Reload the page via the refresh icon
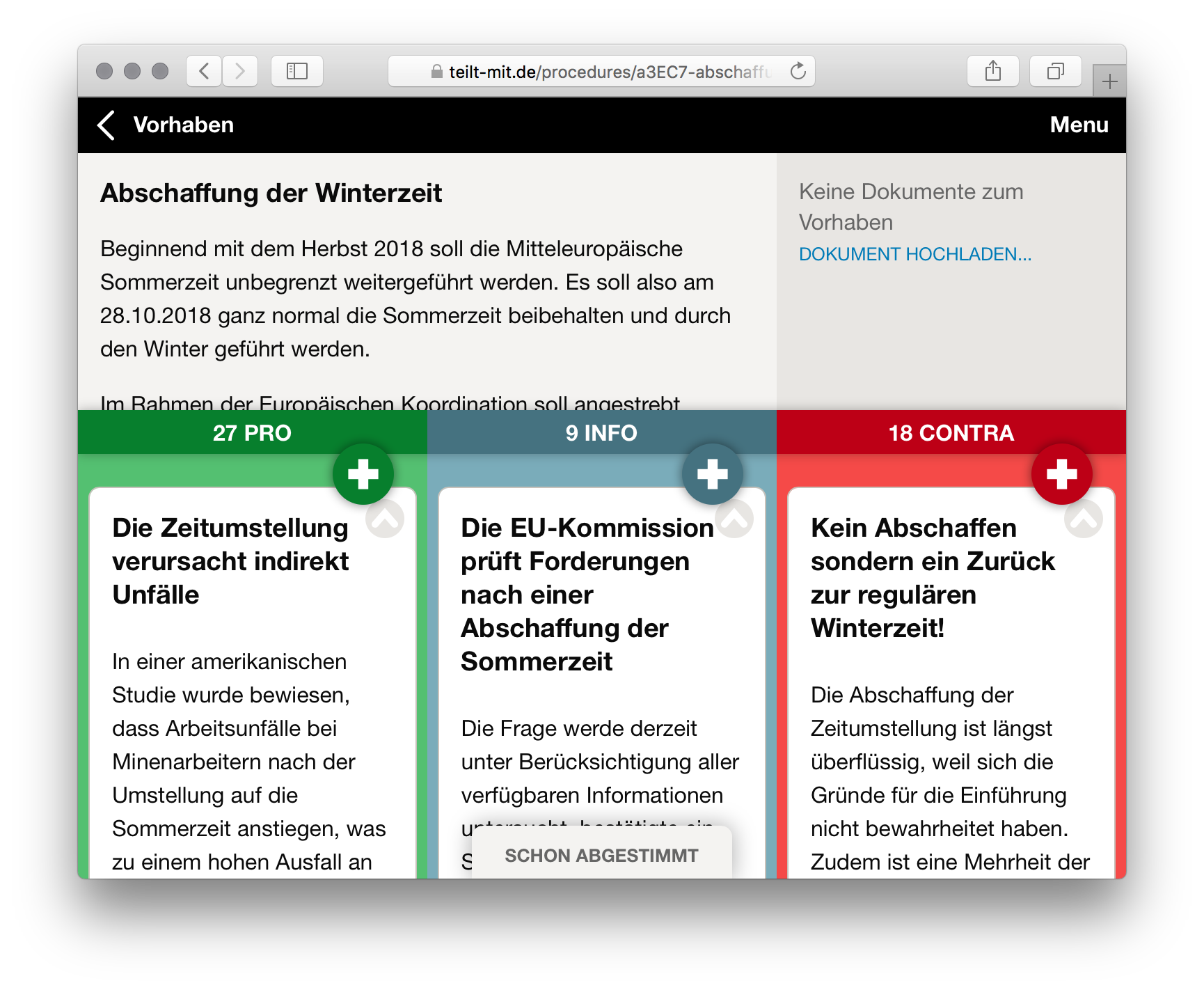The height and width of the screenshot is (990, 1204). click(798, 70)
